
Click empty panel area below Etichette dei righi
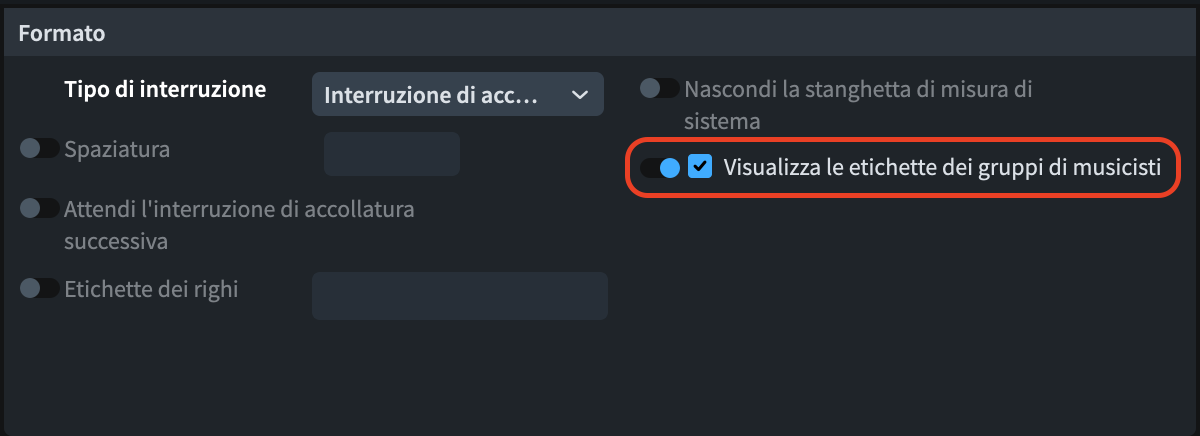[x=300, y=380]
